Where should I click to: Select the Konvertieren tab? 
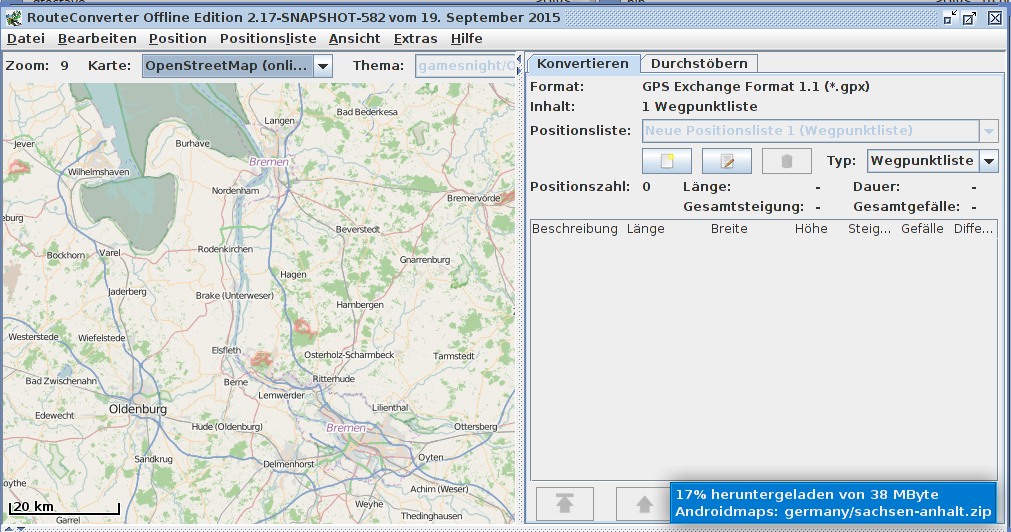point(583,63)
